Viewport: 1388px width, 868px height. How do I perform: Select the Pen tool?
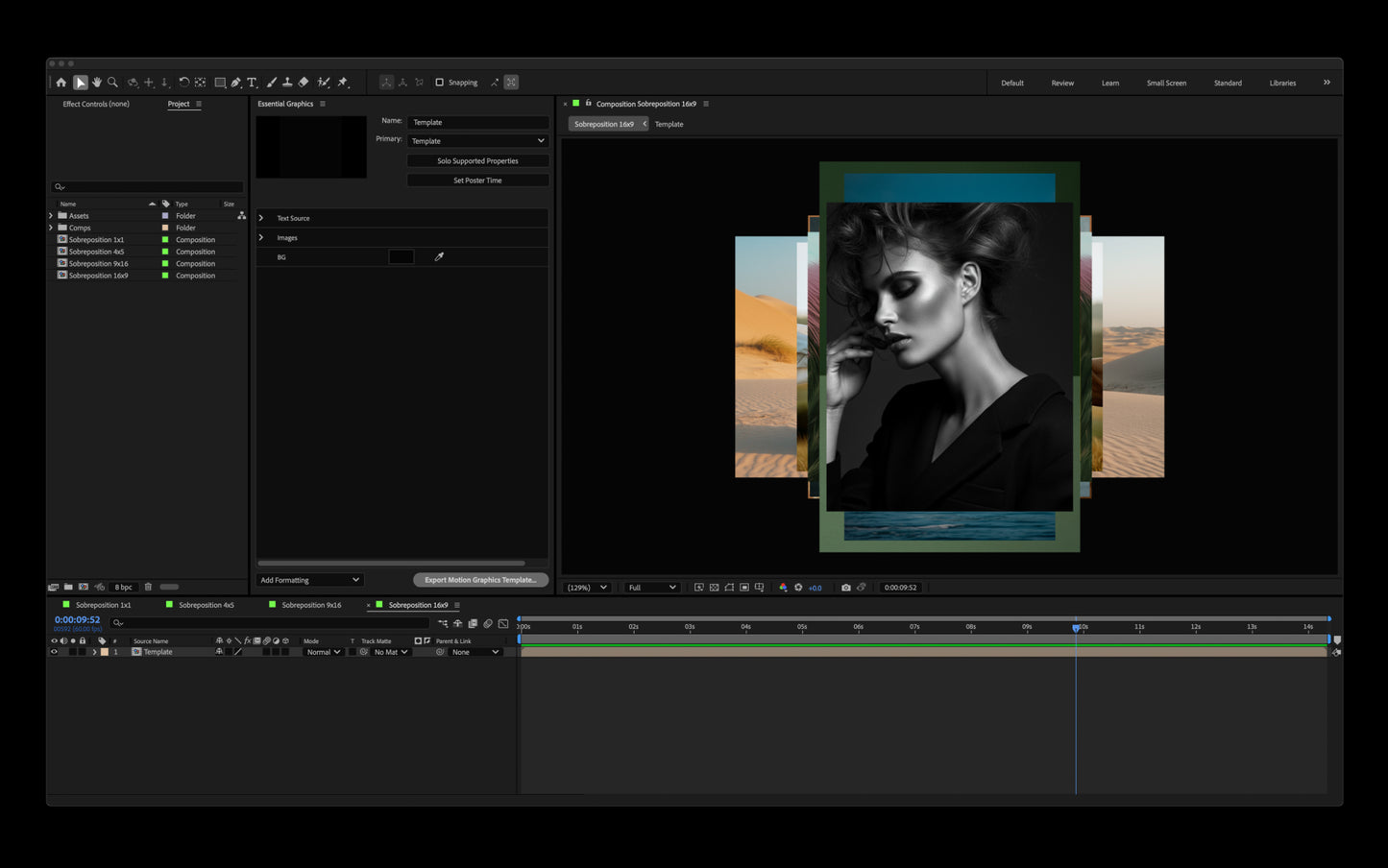click(x=236, y=83)
